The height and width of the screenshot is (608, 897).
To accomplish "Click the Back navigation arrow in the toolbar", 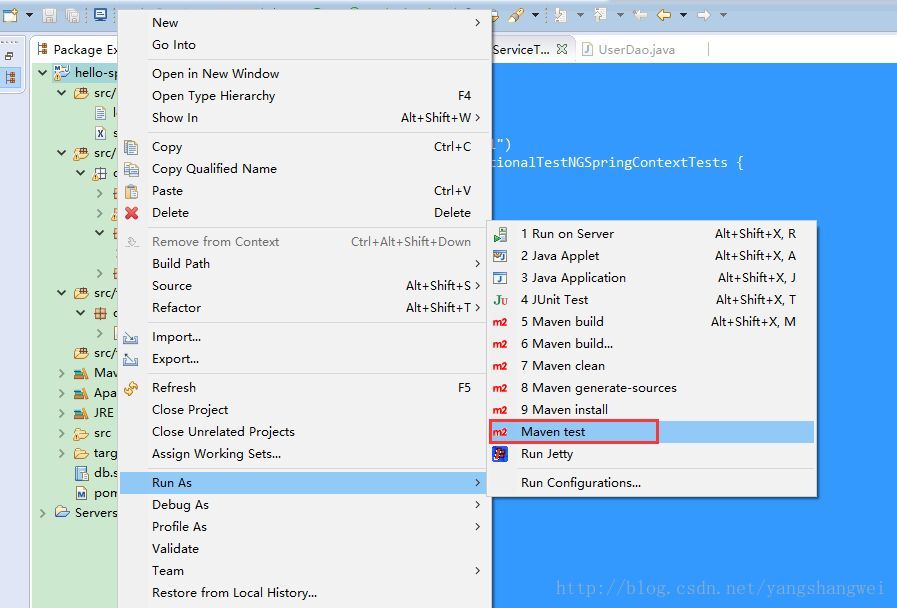I will coord(665,14).
